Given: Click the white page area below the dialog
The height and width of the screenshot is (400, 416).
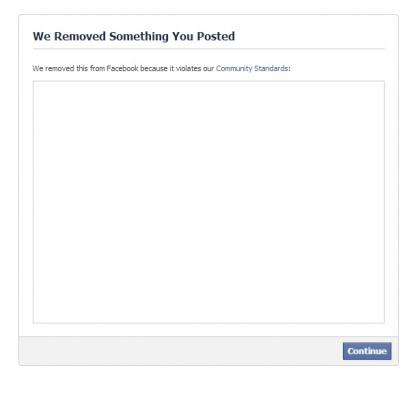Looking at the screenshot, I should click(x=208, y=383).
